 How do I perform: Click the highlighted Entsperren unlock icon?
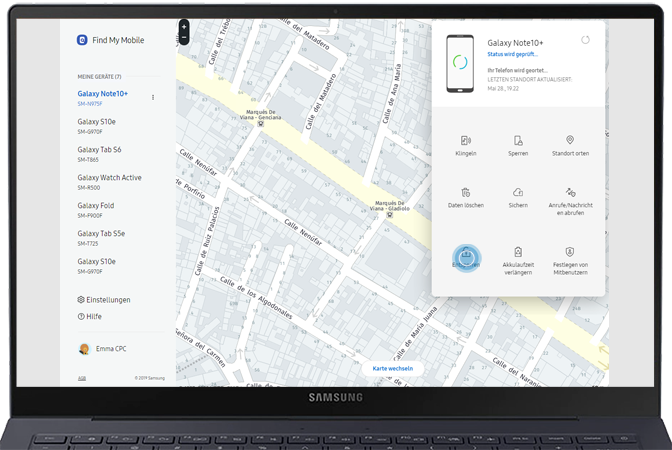(466, 258)
